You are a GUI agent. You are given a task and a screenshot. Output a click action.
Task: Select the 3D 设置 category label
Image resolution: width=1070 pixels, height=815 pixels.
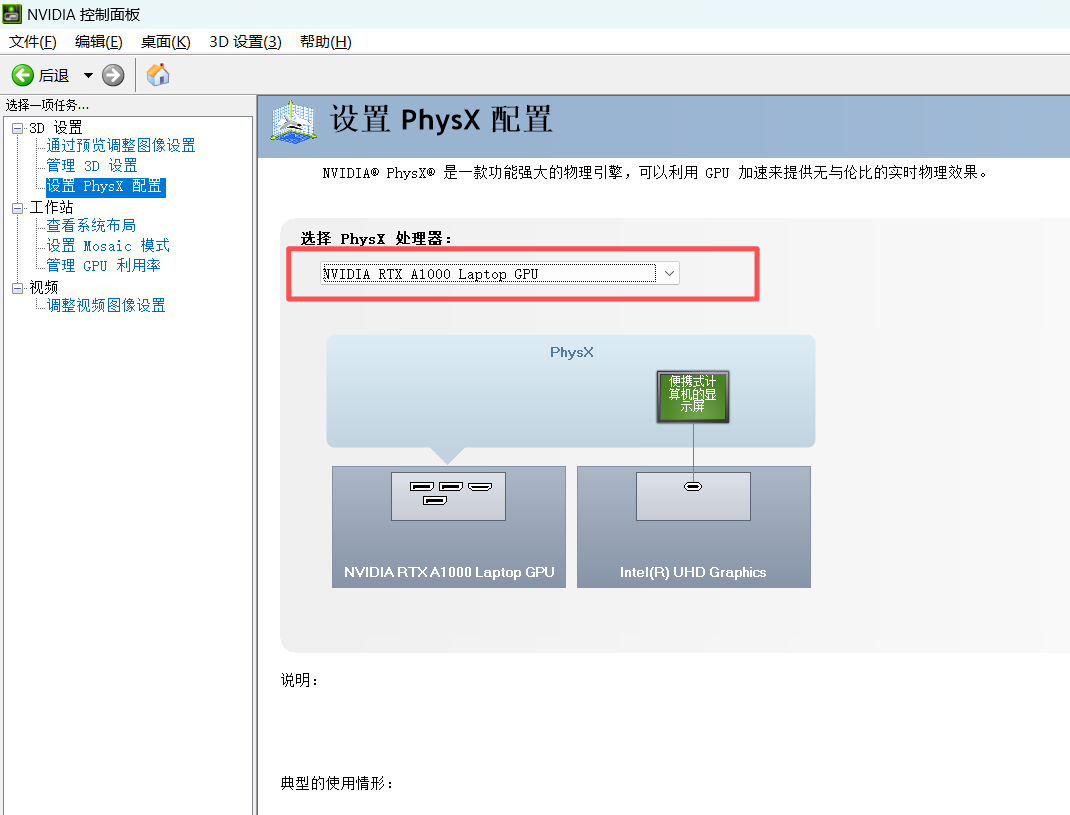[55, 128]
